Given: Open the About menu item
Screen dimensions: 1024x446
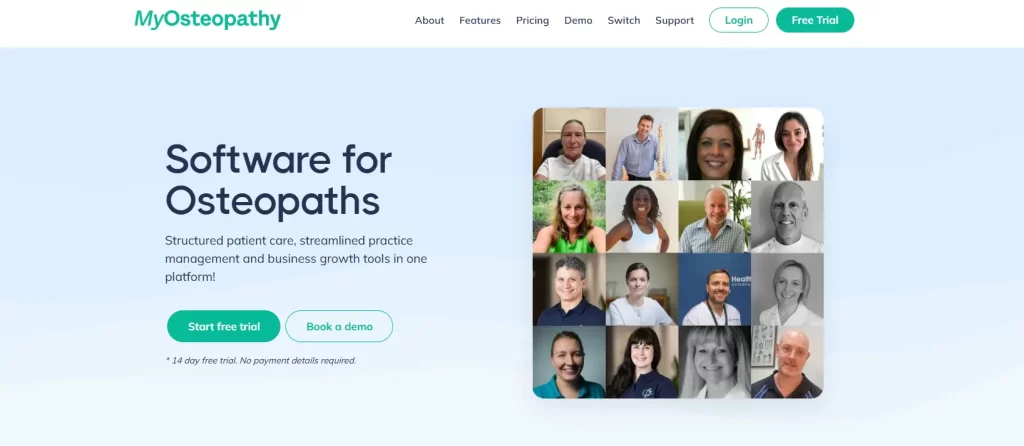Looking at the screenshot, I should 429,20.
